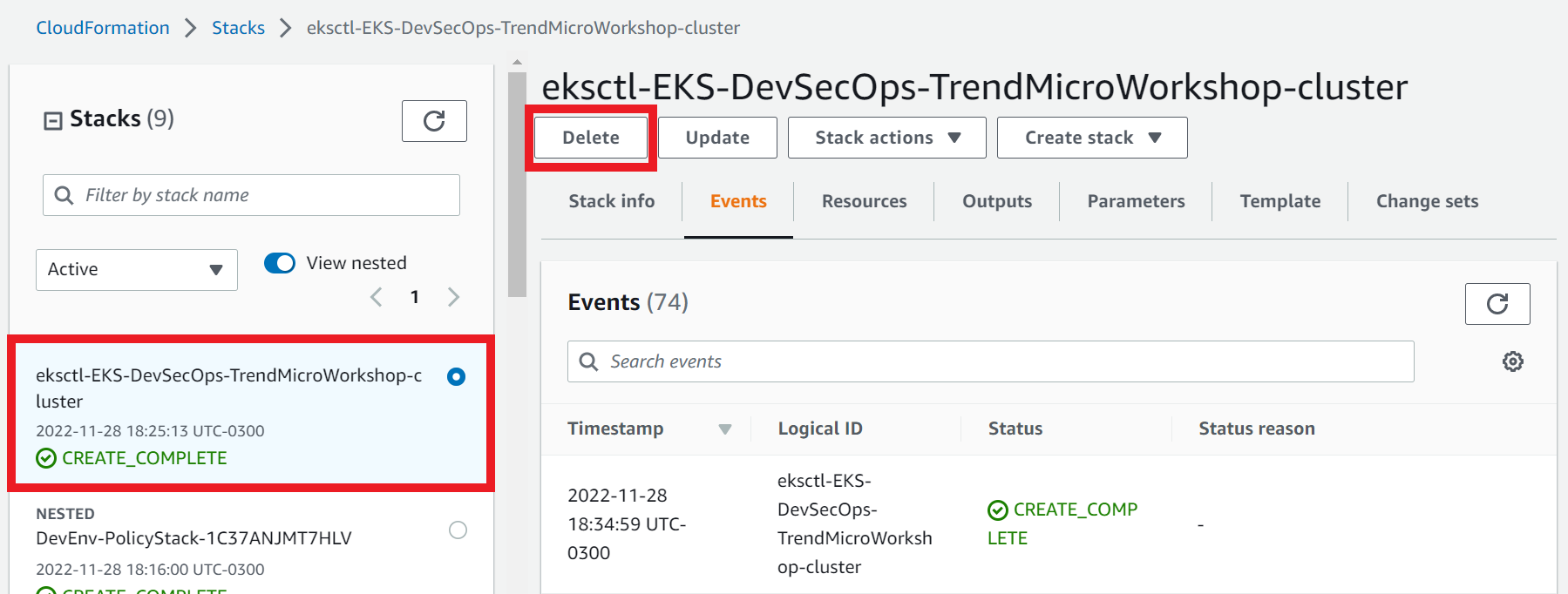Click the Stacks (9) heading
This screenshot has width=1568, height=594.
coord(122,118)
